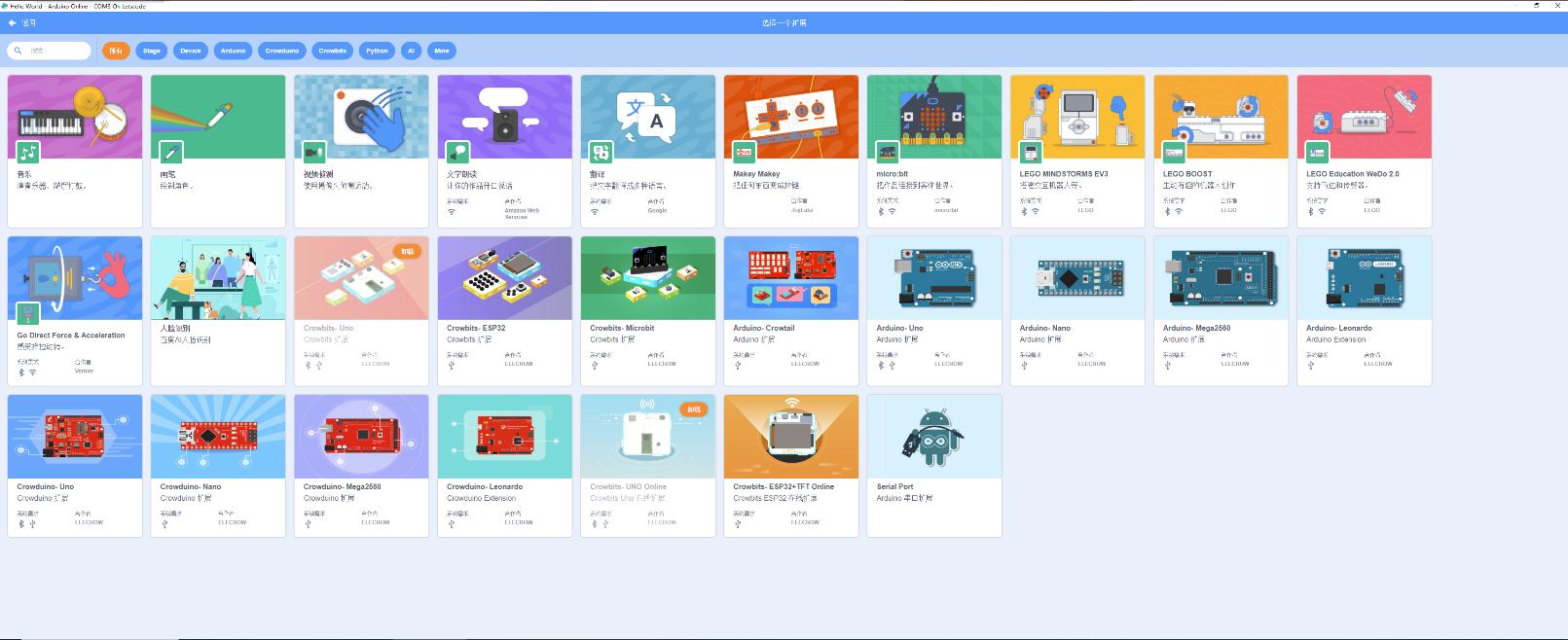Open the Crowbits- ESP32+TFT Online extension

pyautogui.click(x=791, y=466)
